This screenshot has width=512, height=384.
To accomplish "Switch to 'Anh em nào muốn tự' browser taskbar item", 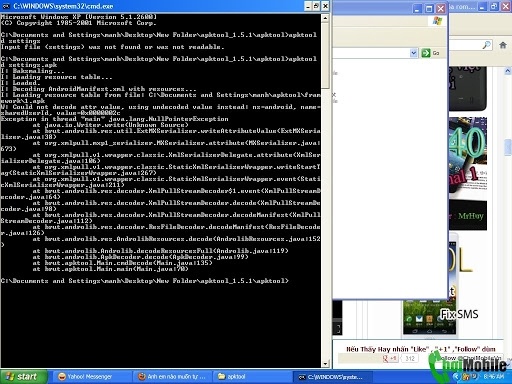I will [173, 377].
